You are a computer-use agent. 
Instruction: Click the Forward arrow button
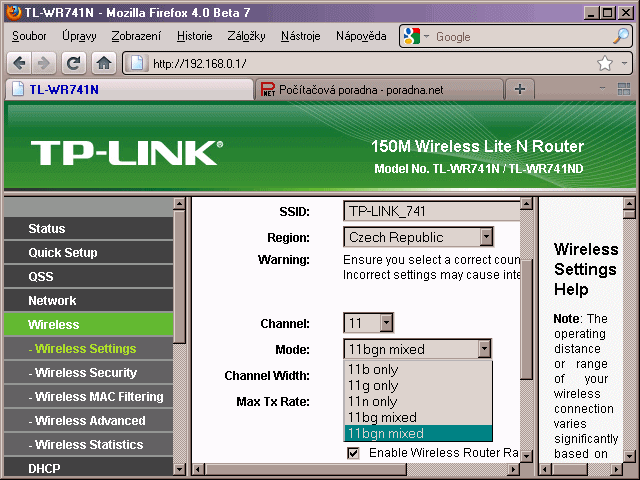pyautogui.click(x=43, y=63)
